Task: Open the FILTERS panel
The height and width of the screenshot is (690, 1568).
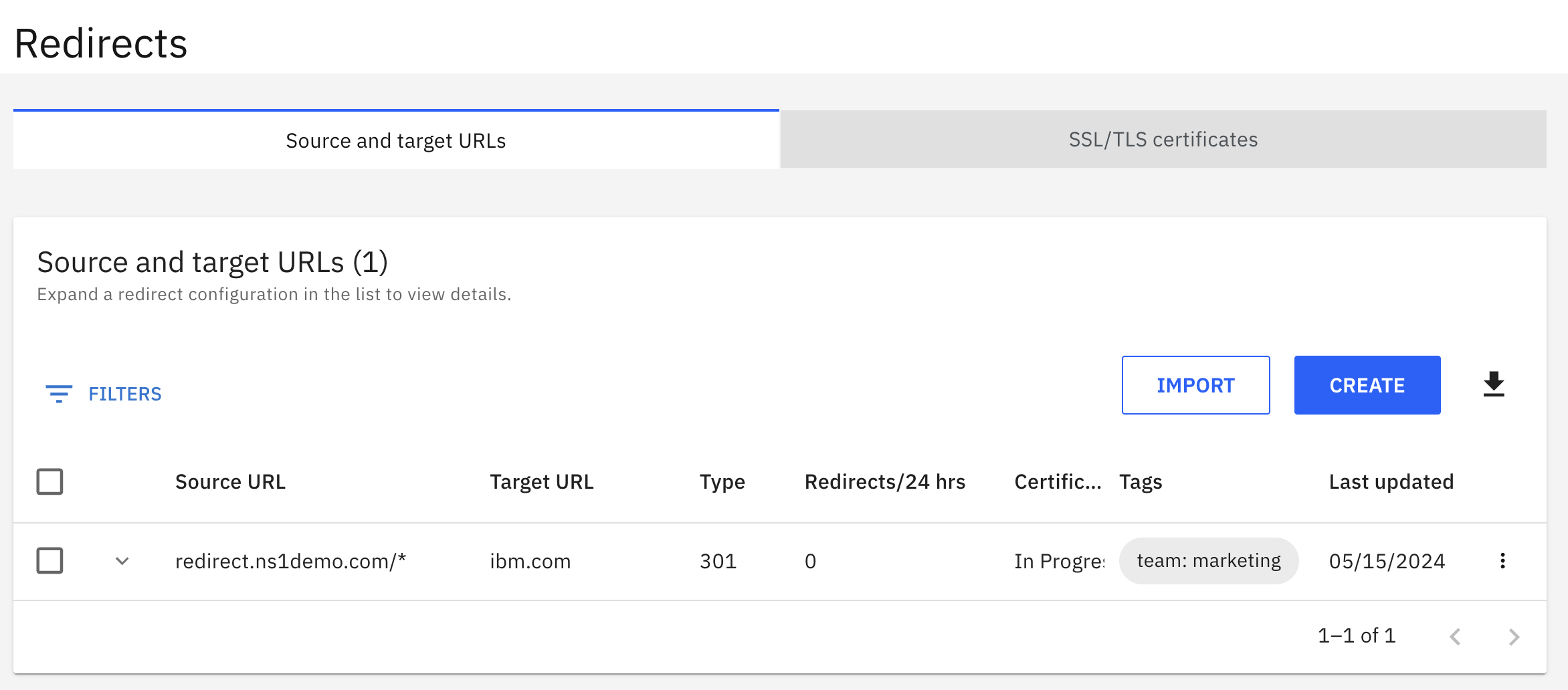Action: click(104, 394)
